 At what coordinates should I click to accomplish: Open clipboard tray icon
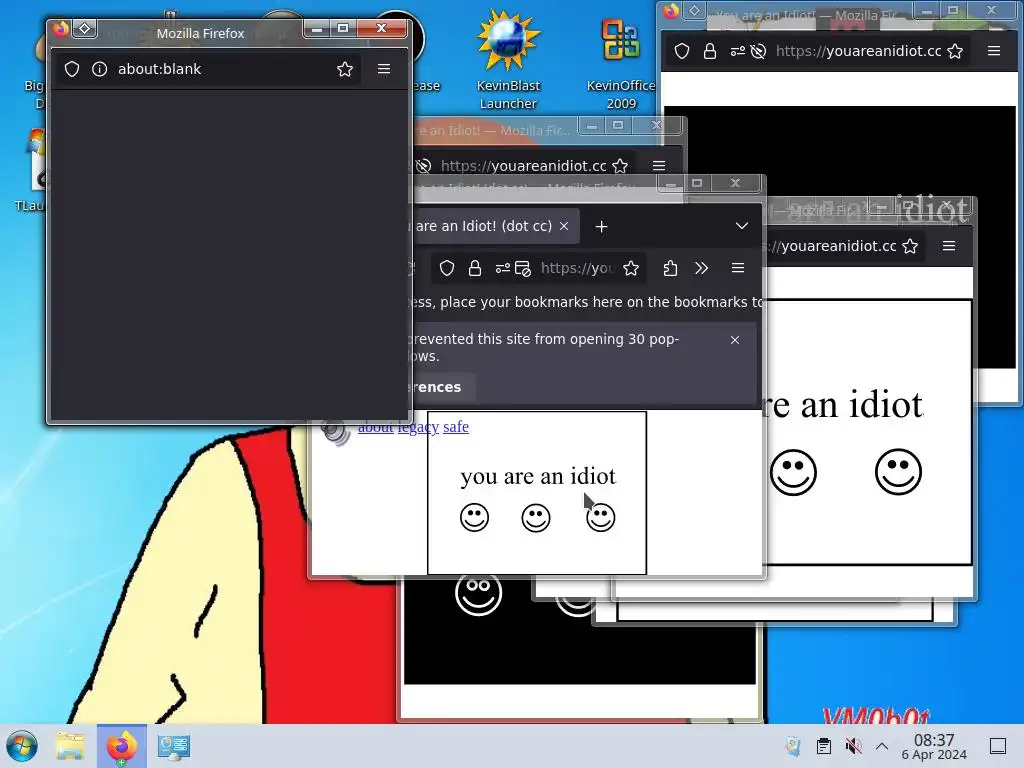pyautogui.click(x=824, y=746)
